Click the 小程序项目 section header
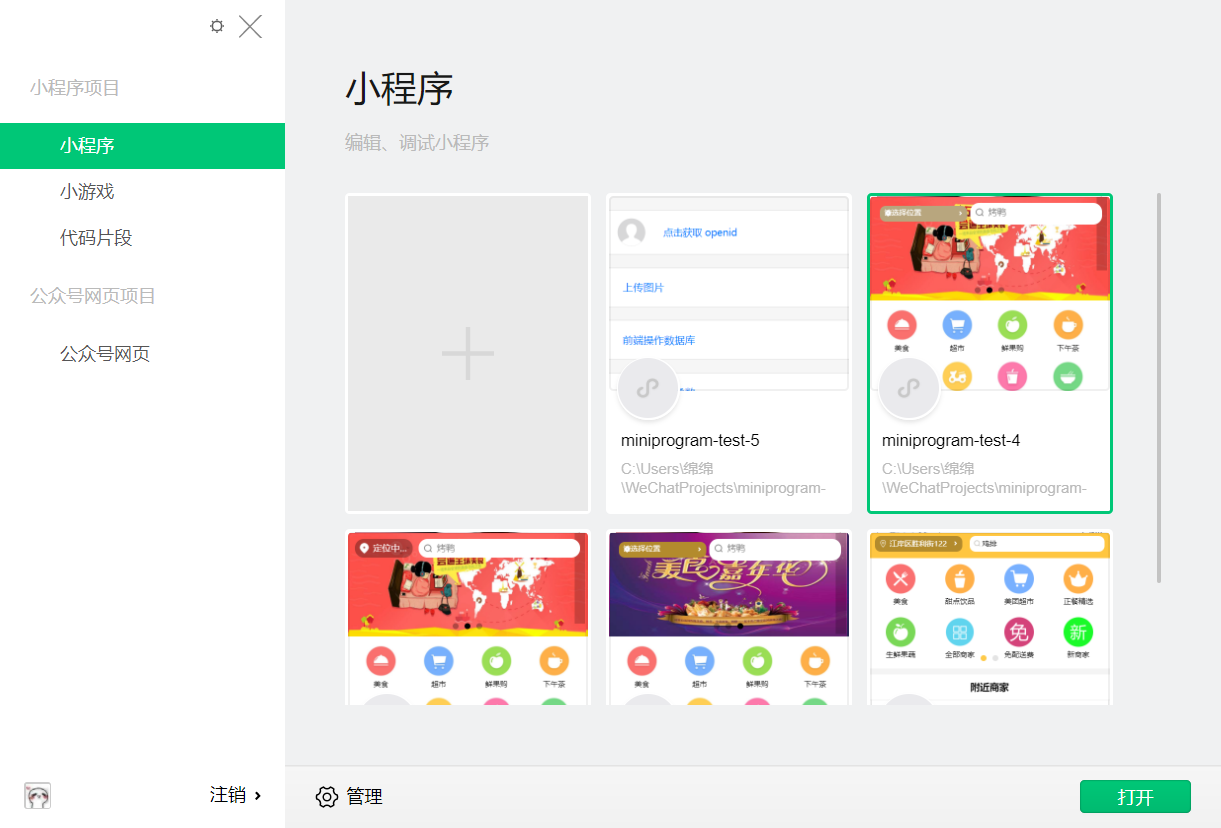The width and height of the screenshot is (1221, 828). point(75,88)
